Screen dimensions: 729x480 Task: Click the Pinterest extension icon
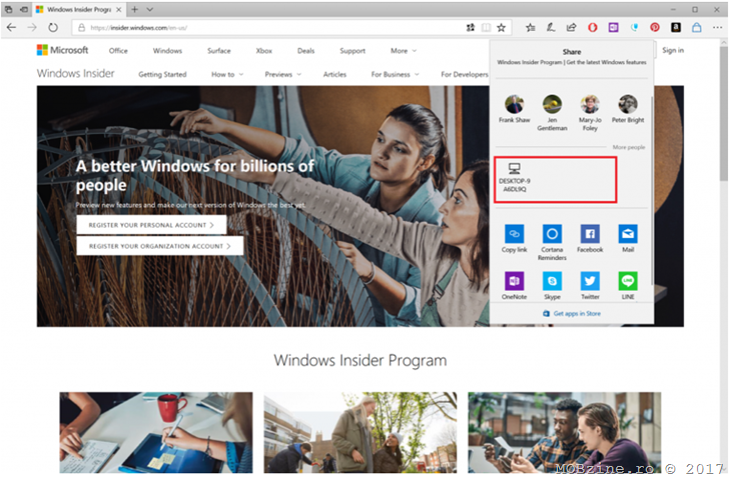click(655, 27)
